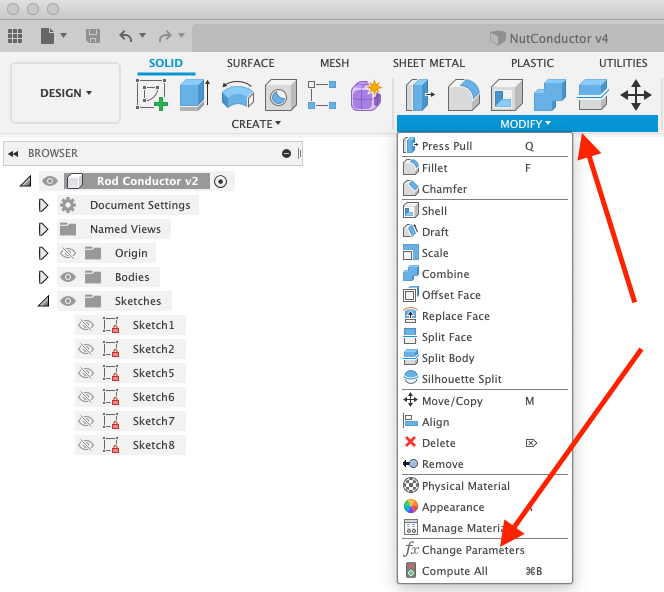Screen dimensions: 664x592
Task: Expand Named Views node
Action: tap(43, 229)
